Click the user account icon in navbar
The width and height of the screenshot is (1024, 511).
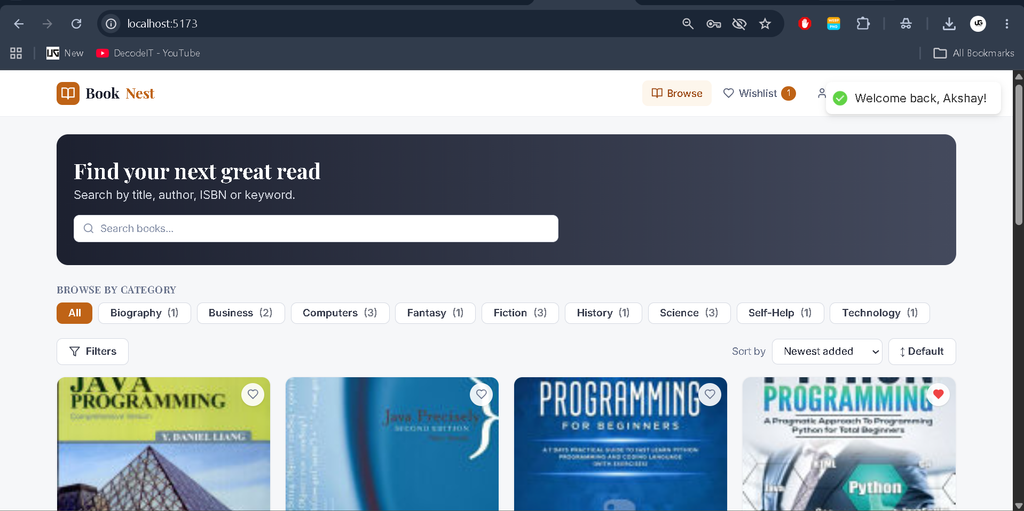click(x=822, y=93)
